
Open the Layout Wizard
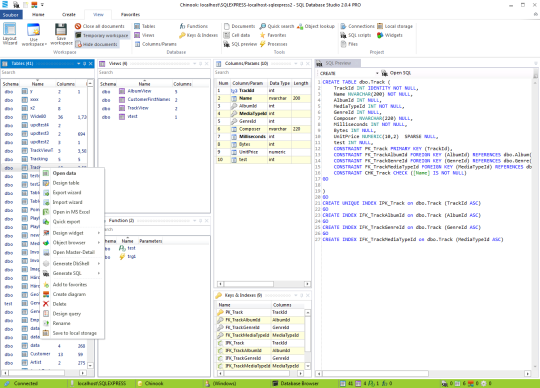coord(10,33)
